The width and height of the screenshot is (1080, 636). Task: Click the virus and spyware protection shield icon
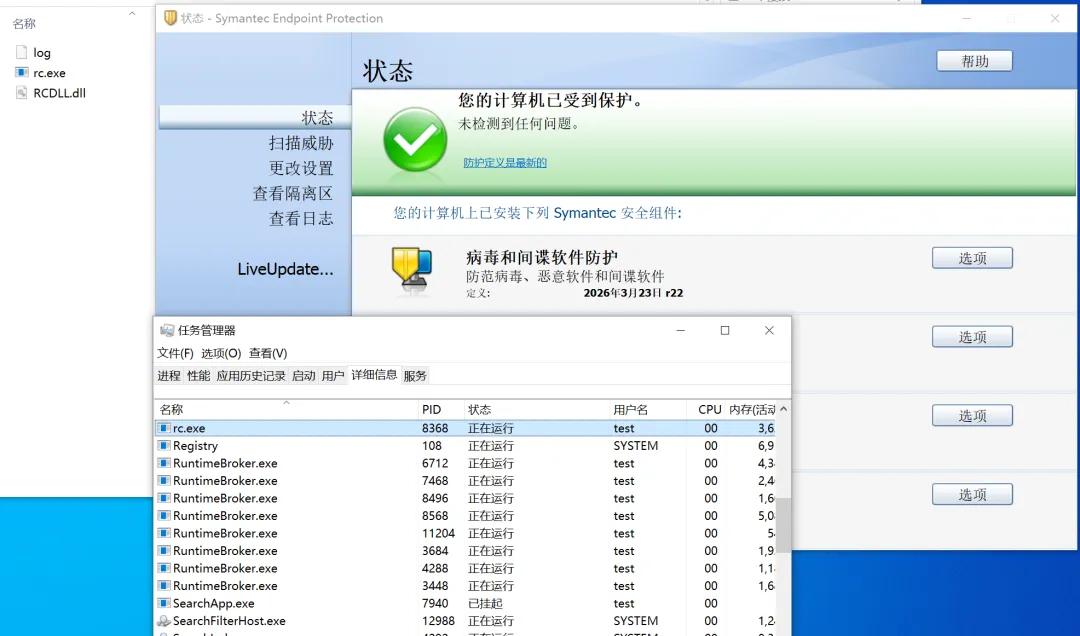[412, 270]
